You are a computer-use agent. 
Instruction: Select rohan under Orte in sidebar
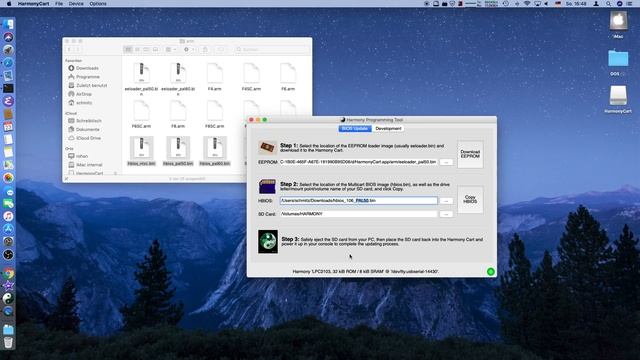coord(82,156)
